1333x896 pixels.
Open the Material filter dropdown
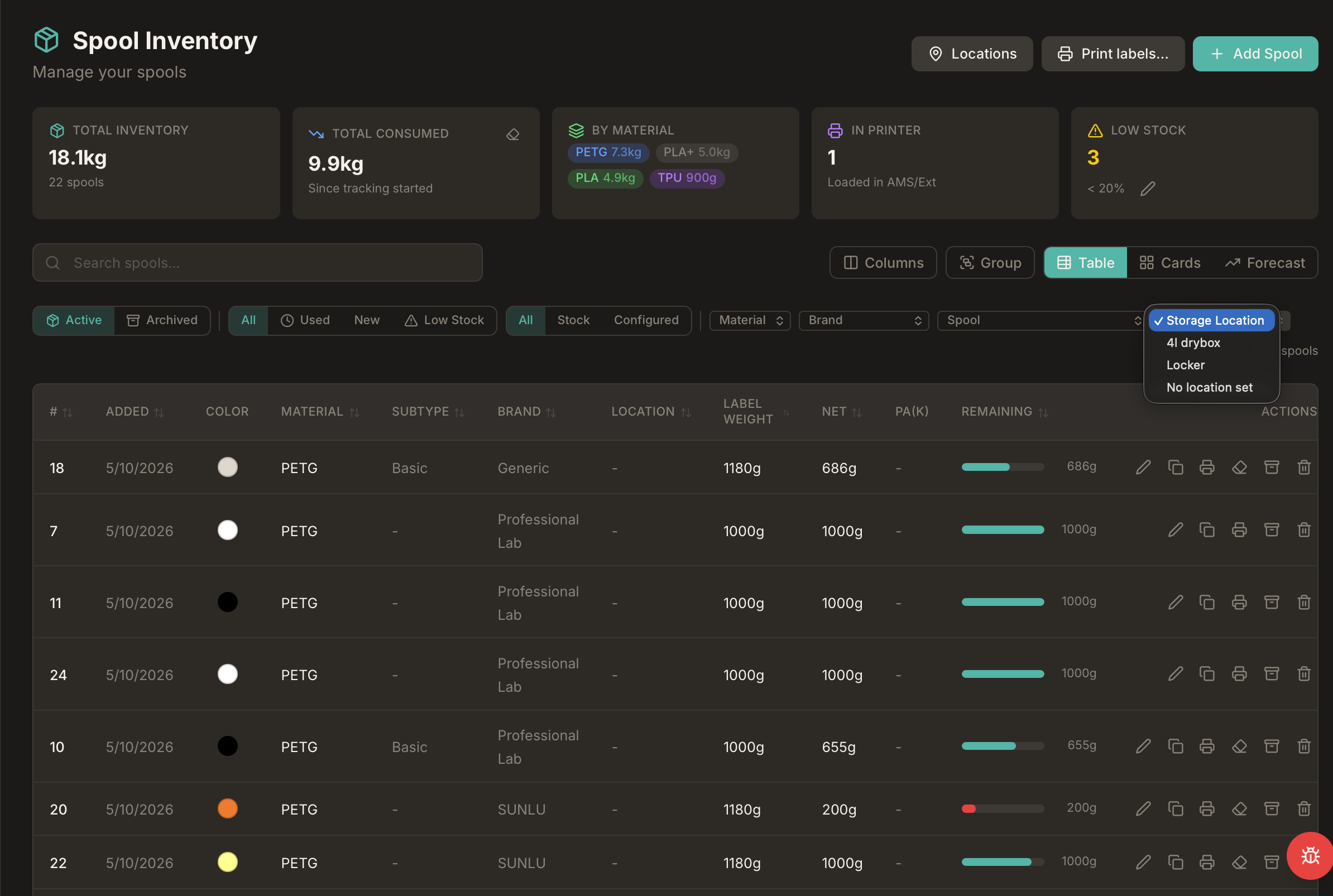coord(750,321)
